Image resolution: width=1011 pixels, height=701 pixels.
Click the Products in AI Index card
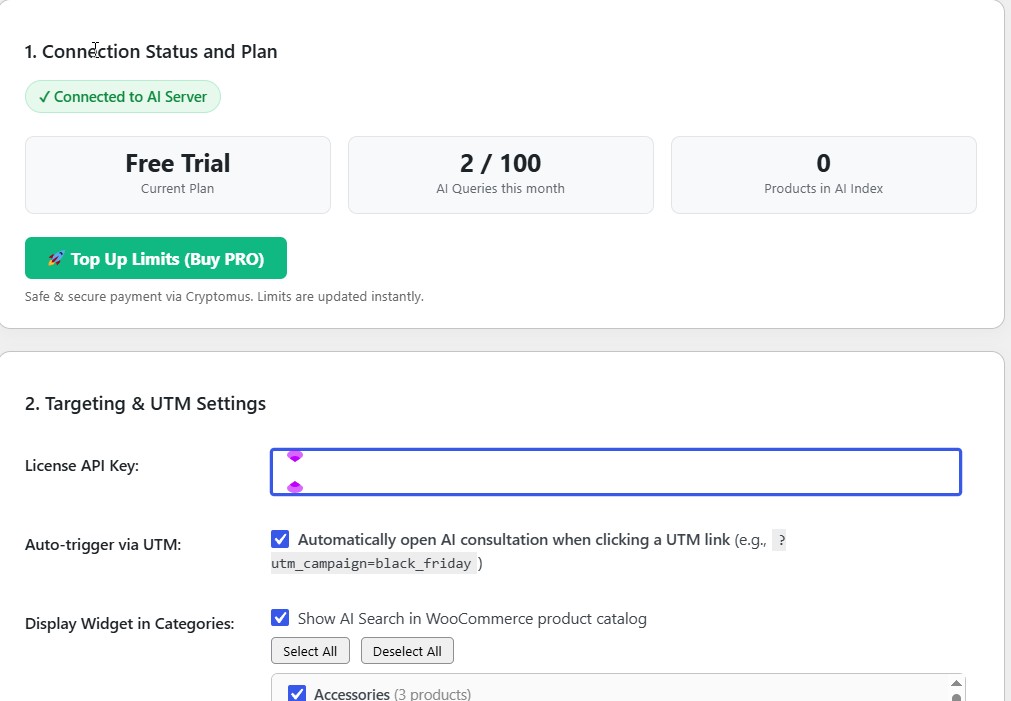coord(823,175)
